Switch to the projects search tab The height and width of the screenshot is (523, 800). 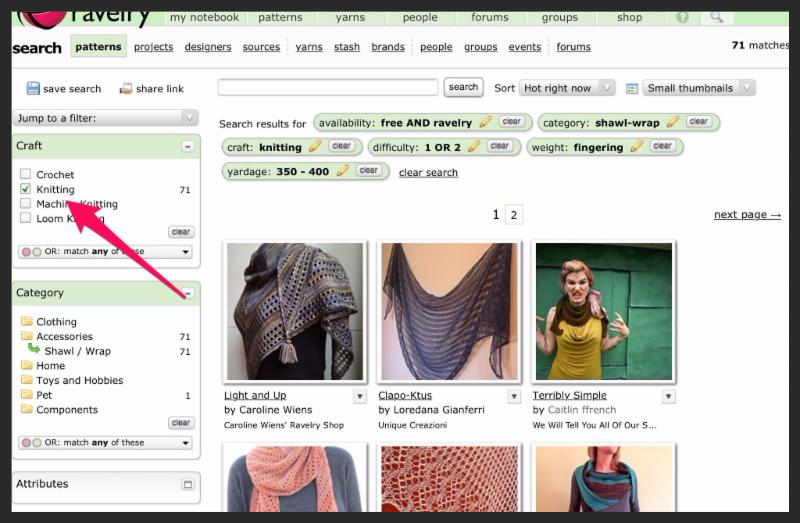click(153, 47)
